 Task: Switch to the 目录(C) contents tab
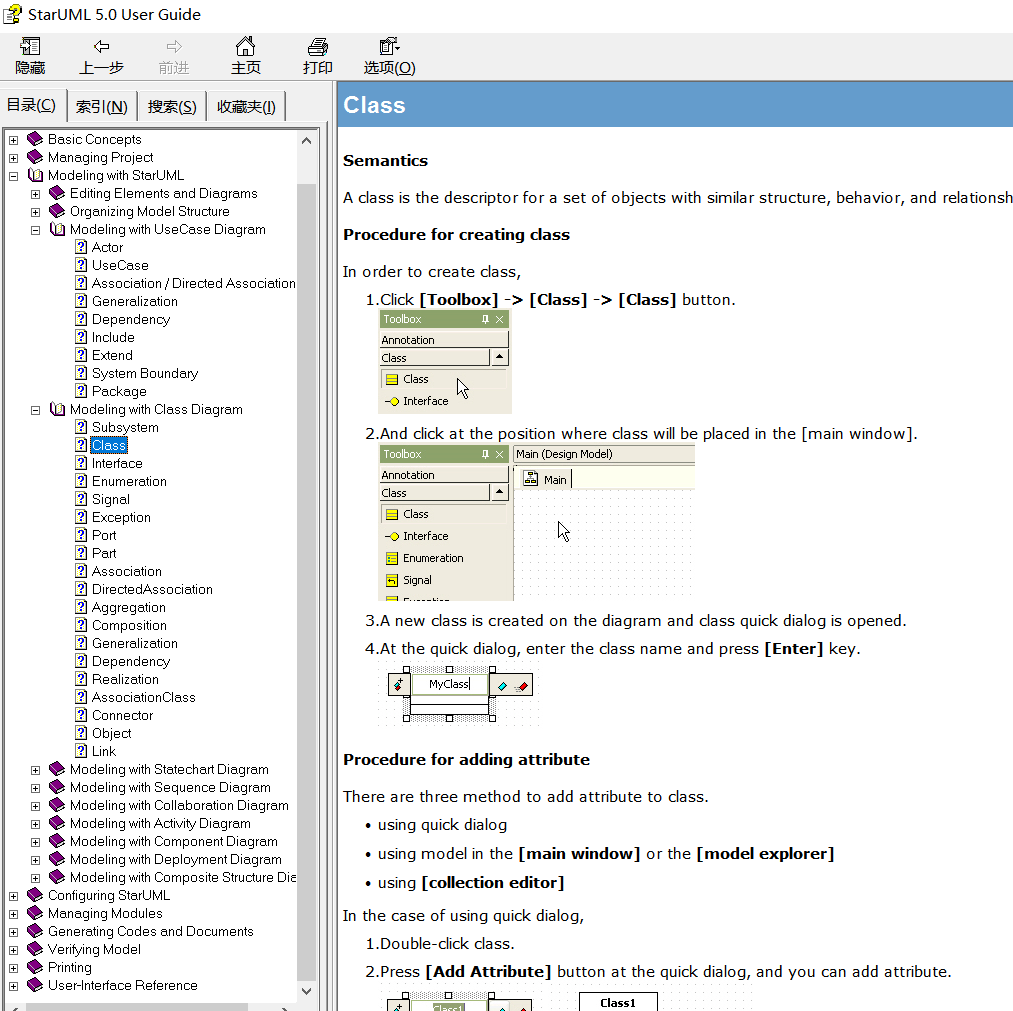click(32, 105)
